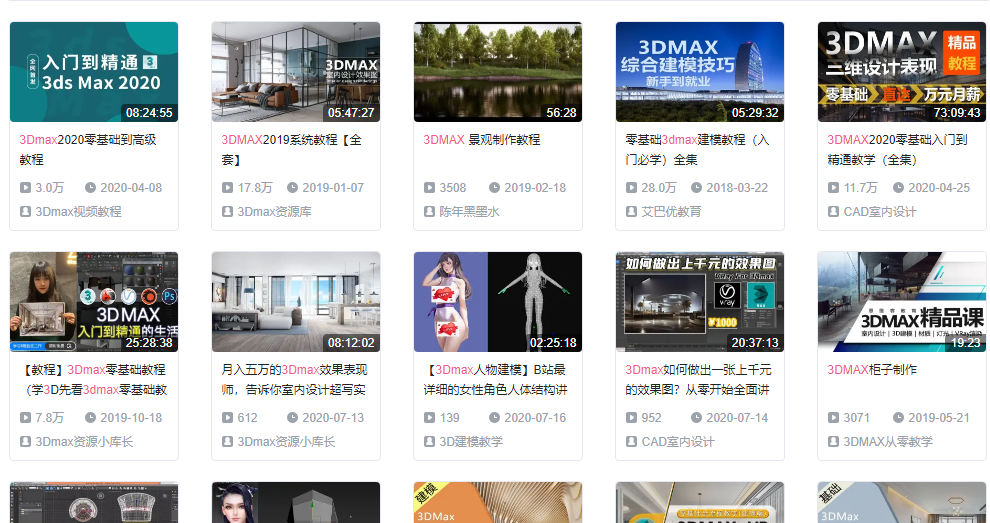Viewport: 990px width, 523px height.
Task: Click the play-count icon beside 11.7万
Action: pos(833,188)
